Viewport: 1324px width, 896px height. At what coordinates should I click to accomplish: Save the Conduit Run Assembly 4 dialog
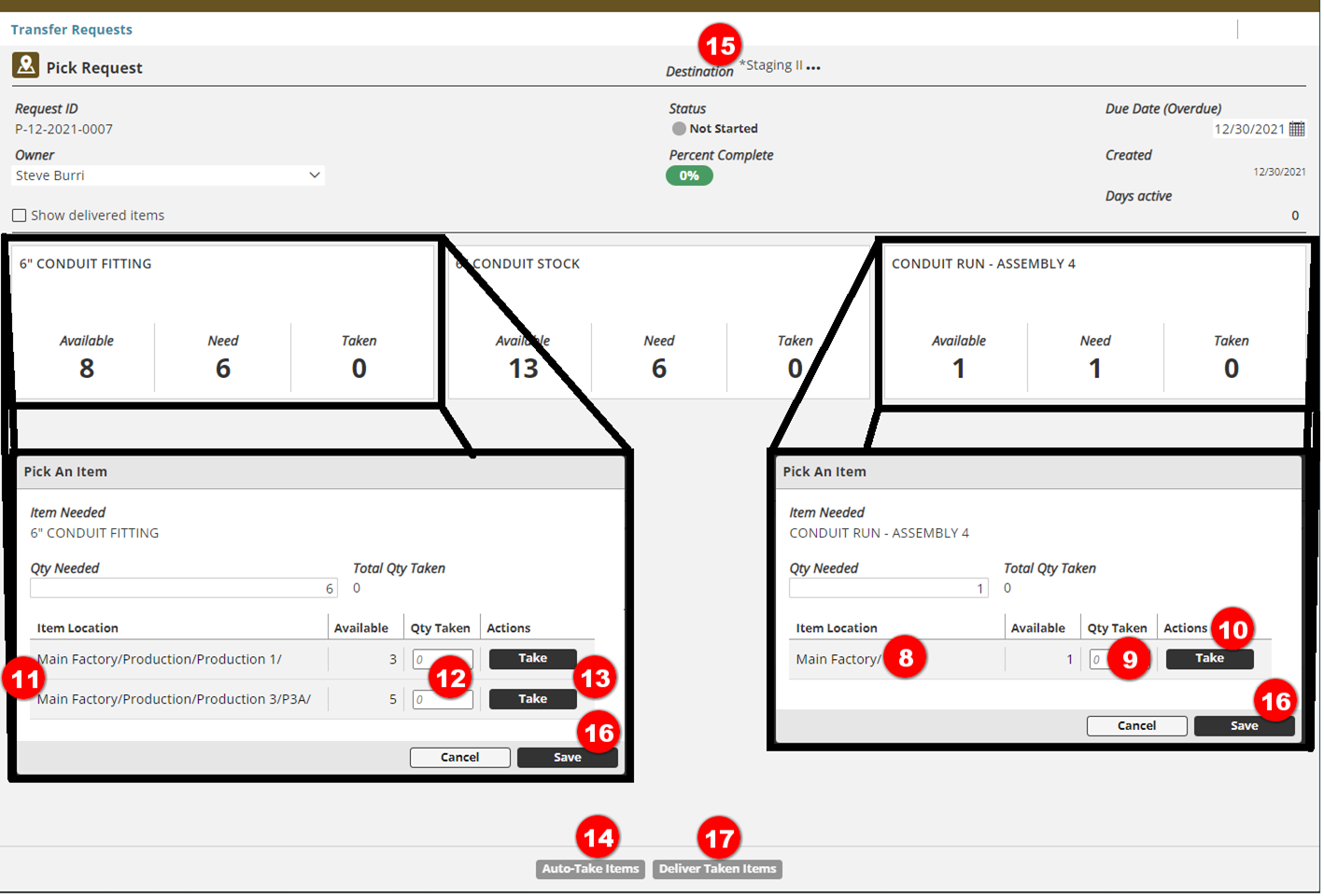tap(1243, 726)
